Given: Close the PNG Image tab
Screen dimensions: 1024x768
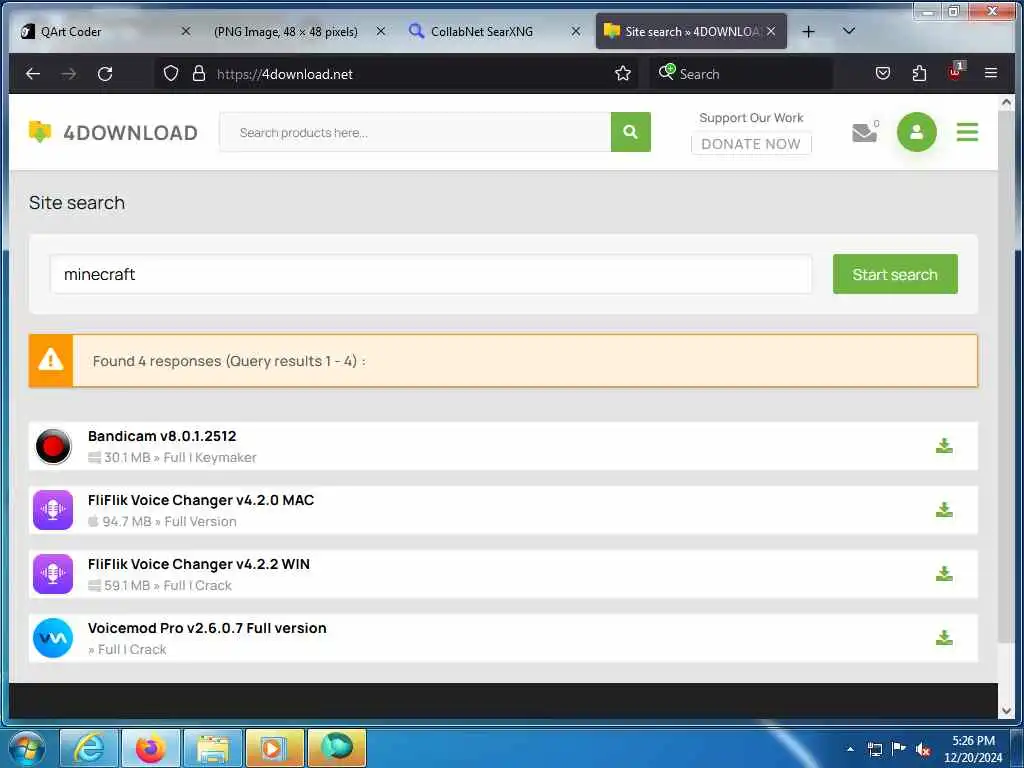Looking at the screenshot, I should coord(381,31).
